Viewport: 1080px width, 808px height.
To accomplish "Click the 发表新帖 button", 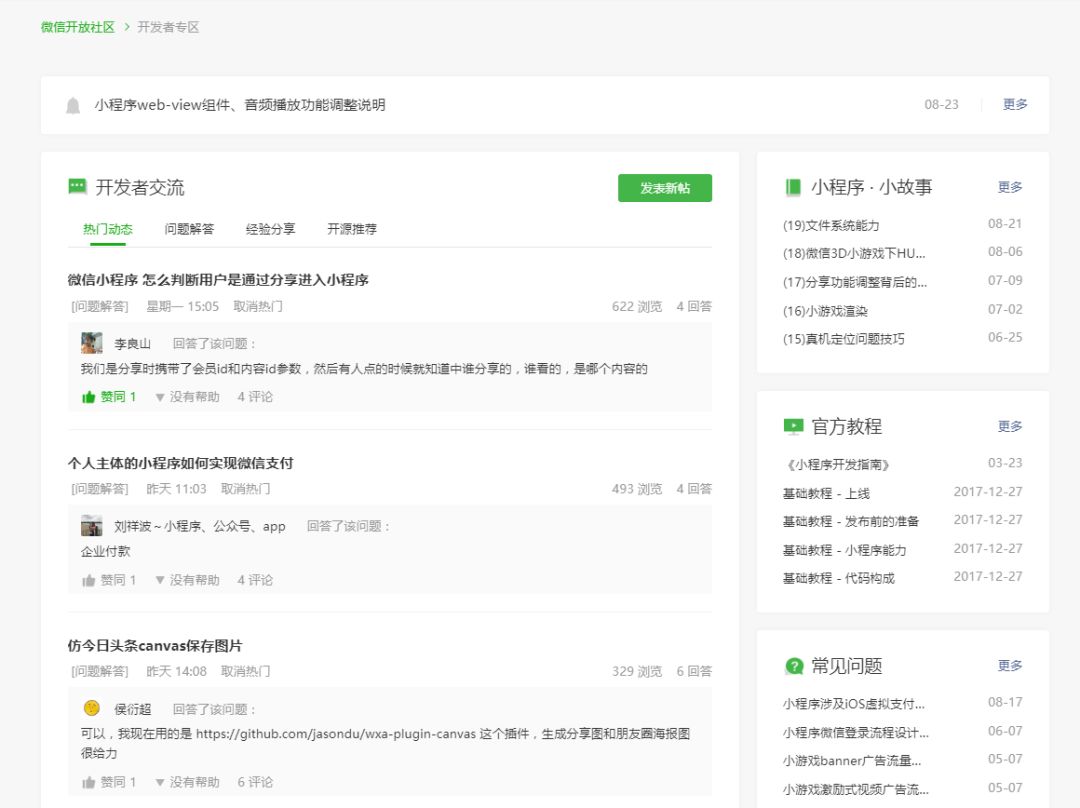I will (665, 188).
